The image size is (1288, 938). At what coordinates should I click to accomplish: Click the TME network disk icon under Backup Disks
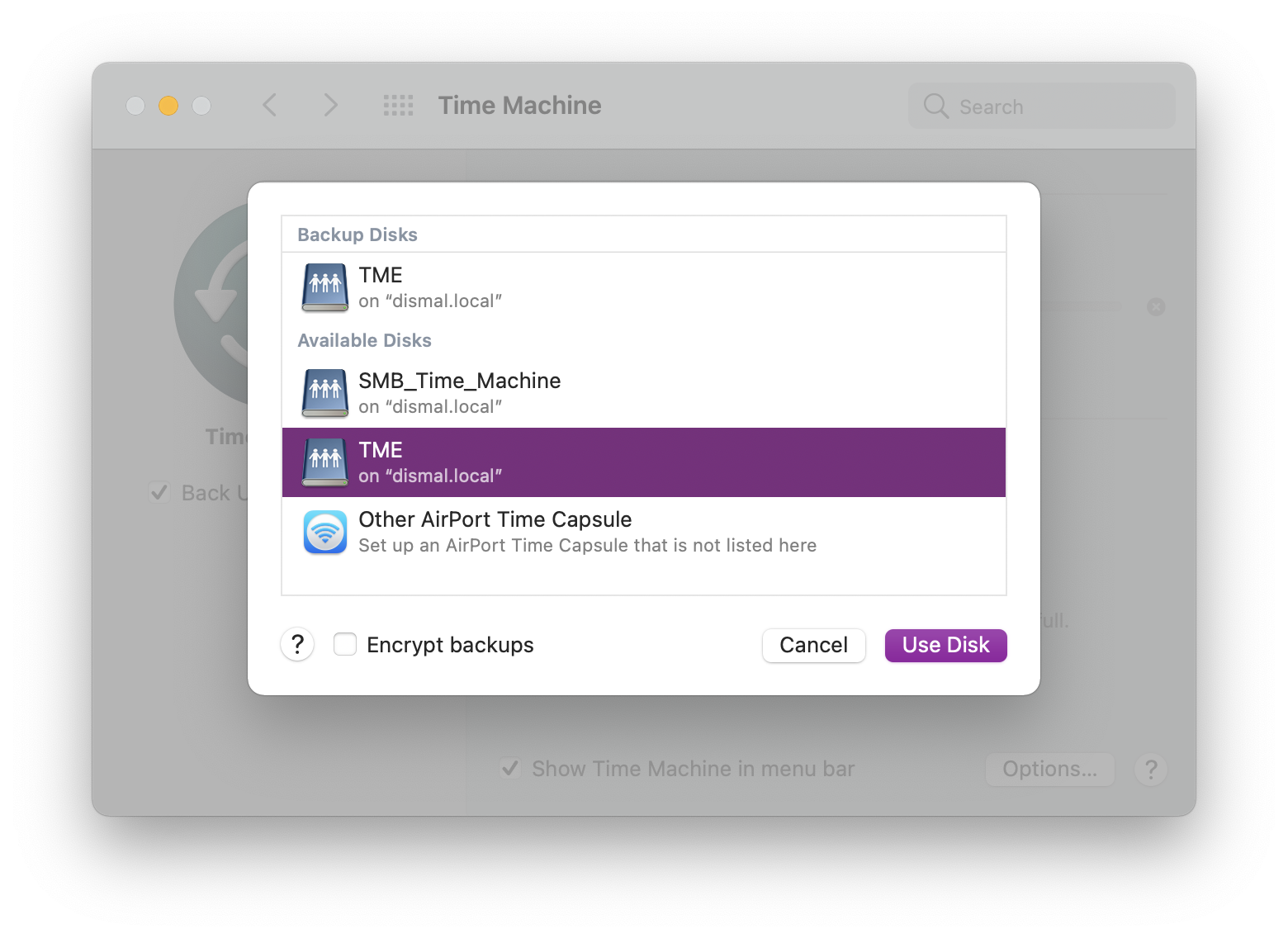325,287
